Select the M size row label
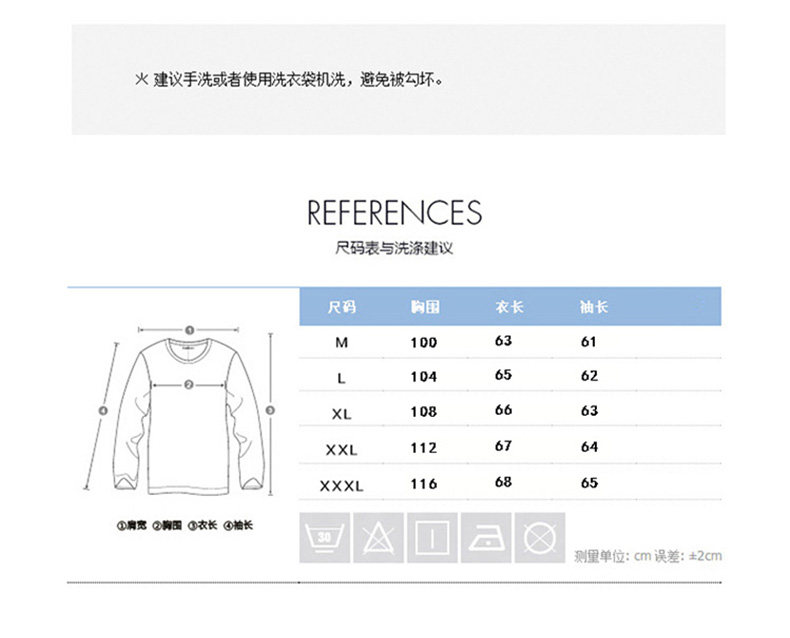The height and width of the screenshot is (638, 790). click(x=342, y=343)
